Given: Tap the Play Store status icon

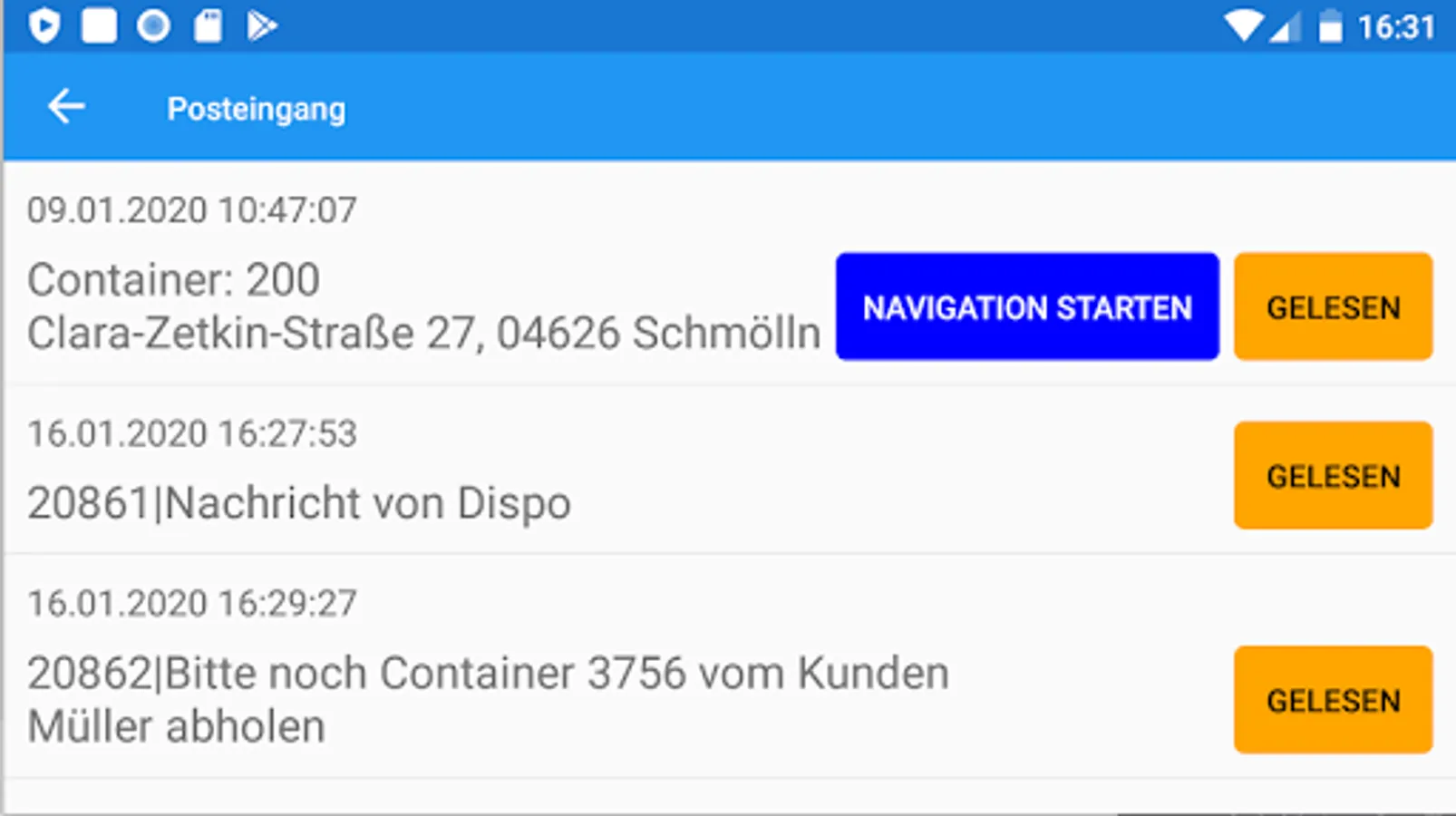Looking at the screenshot, I should (261, 25).
